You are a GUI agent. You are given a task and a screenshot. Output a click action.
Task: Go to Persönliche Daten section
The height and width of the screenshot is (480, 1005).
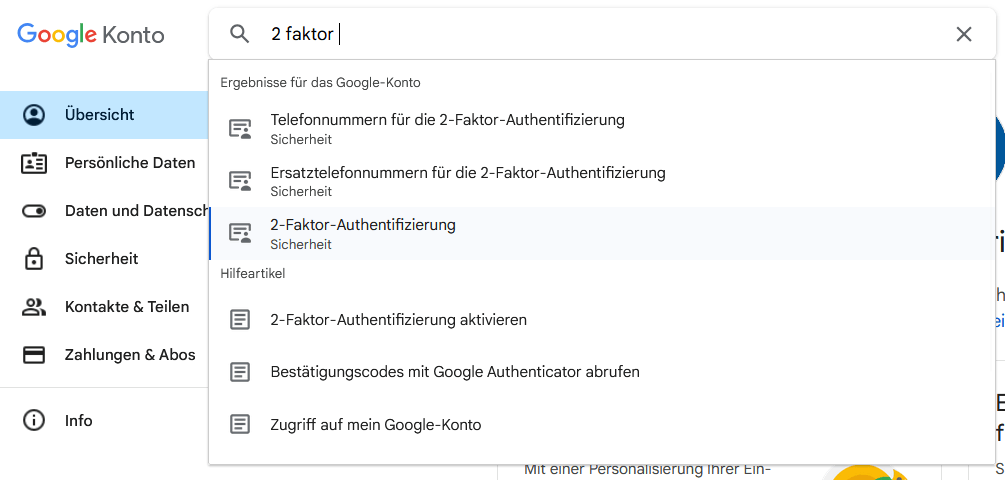pos(130,163)
